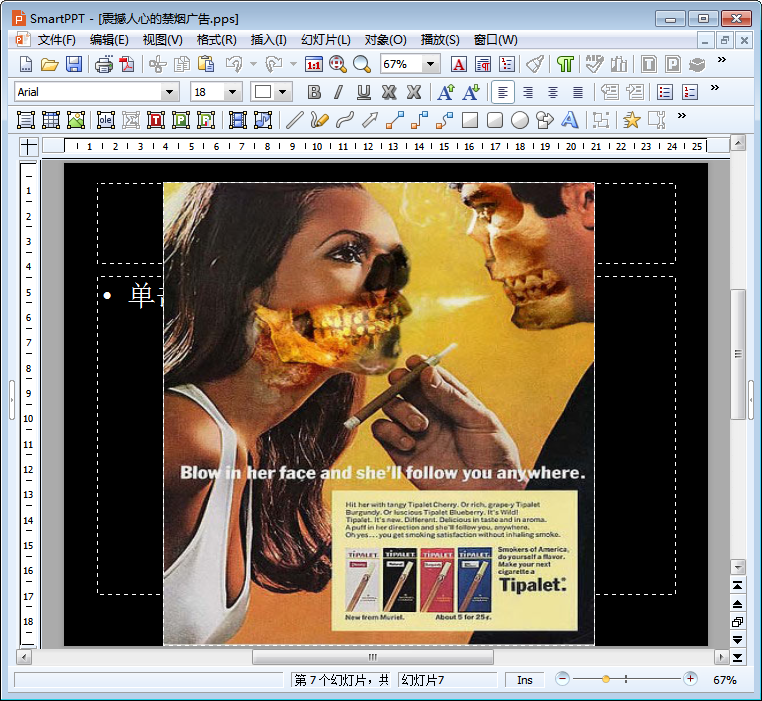Open 幻灯片(L) menu
This screenshot has height=701, width=762.
tap(326, 40)
